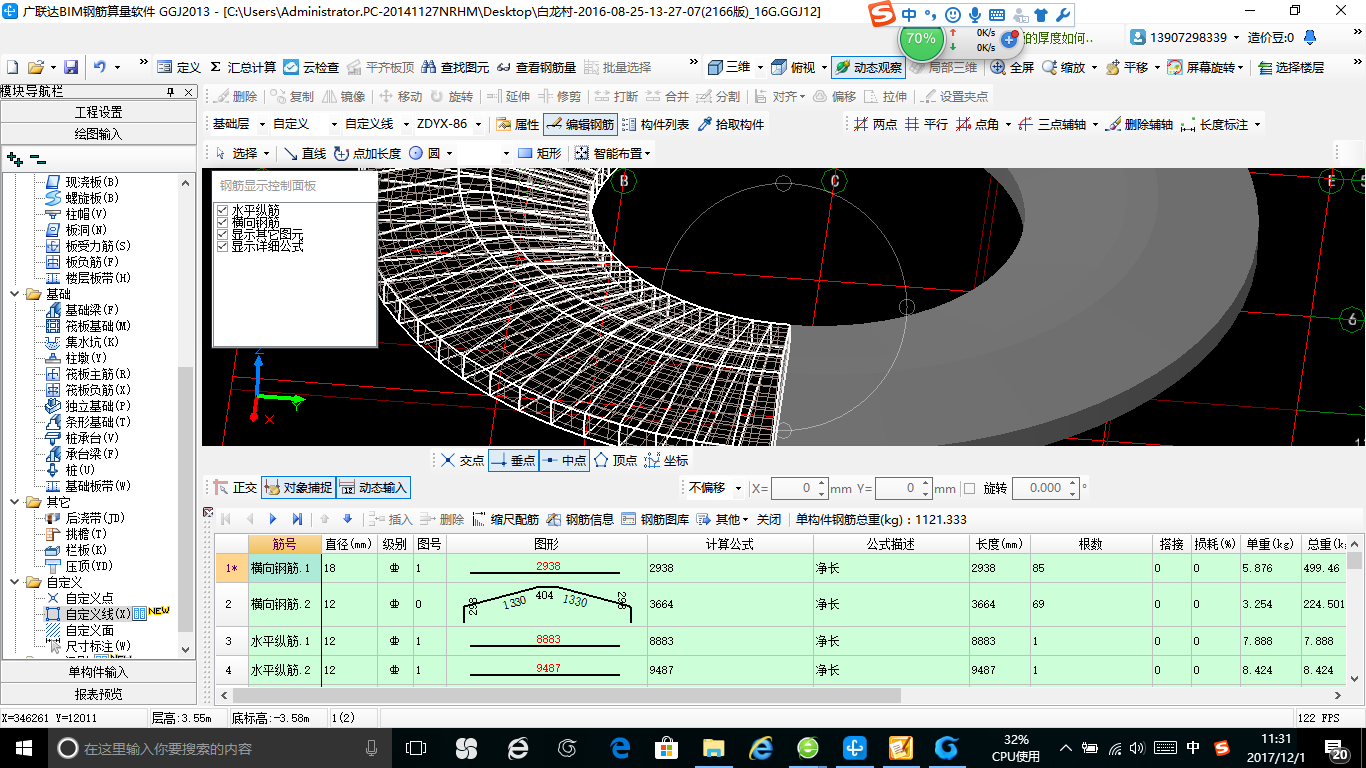Viewport: 1366px width, 768px height.
Task: Click rotation angle input field
Action: 1040,488
